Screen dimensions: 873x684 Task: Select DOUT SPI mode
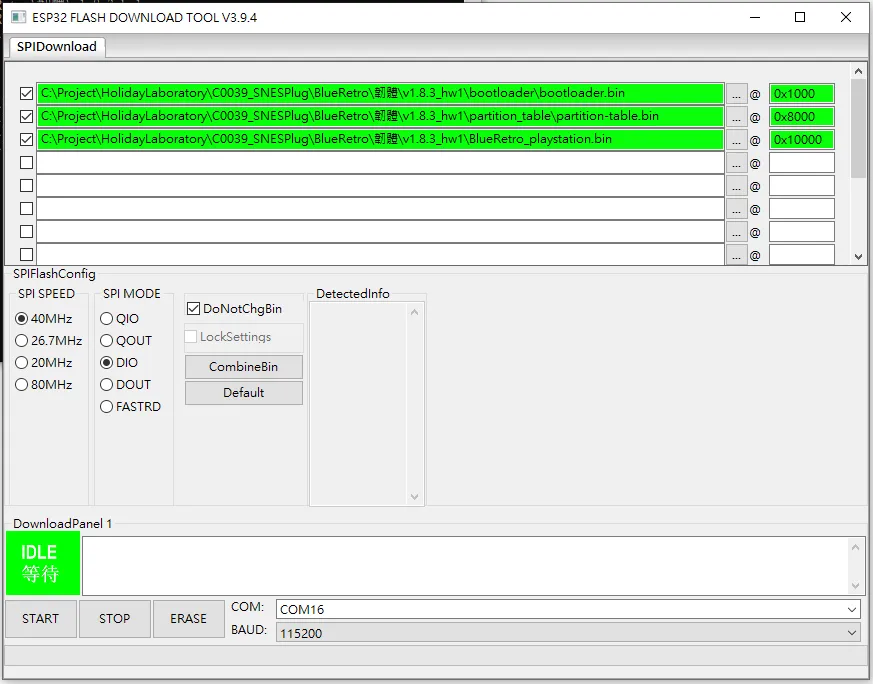click(125, 385)
